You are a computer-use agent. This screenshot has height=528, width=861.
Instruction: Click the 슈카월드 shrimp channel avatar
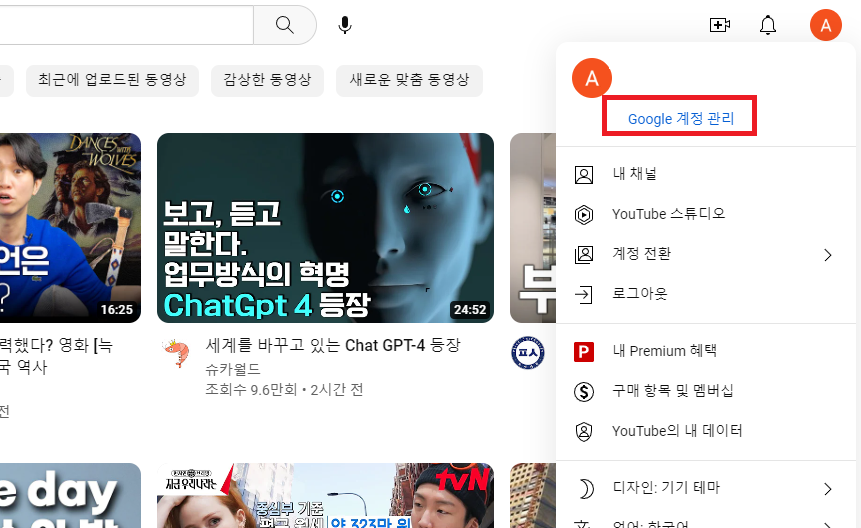tap(176, 353)
